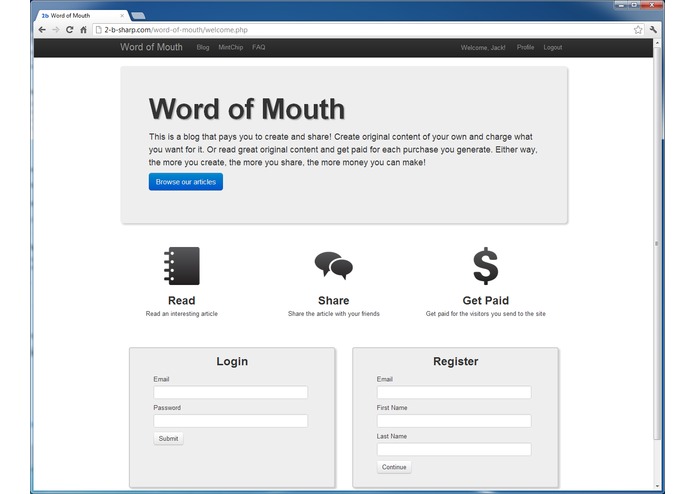Click the Browse our articles button
This screenshot has width=695, height=494.
(x=186, y=182)
